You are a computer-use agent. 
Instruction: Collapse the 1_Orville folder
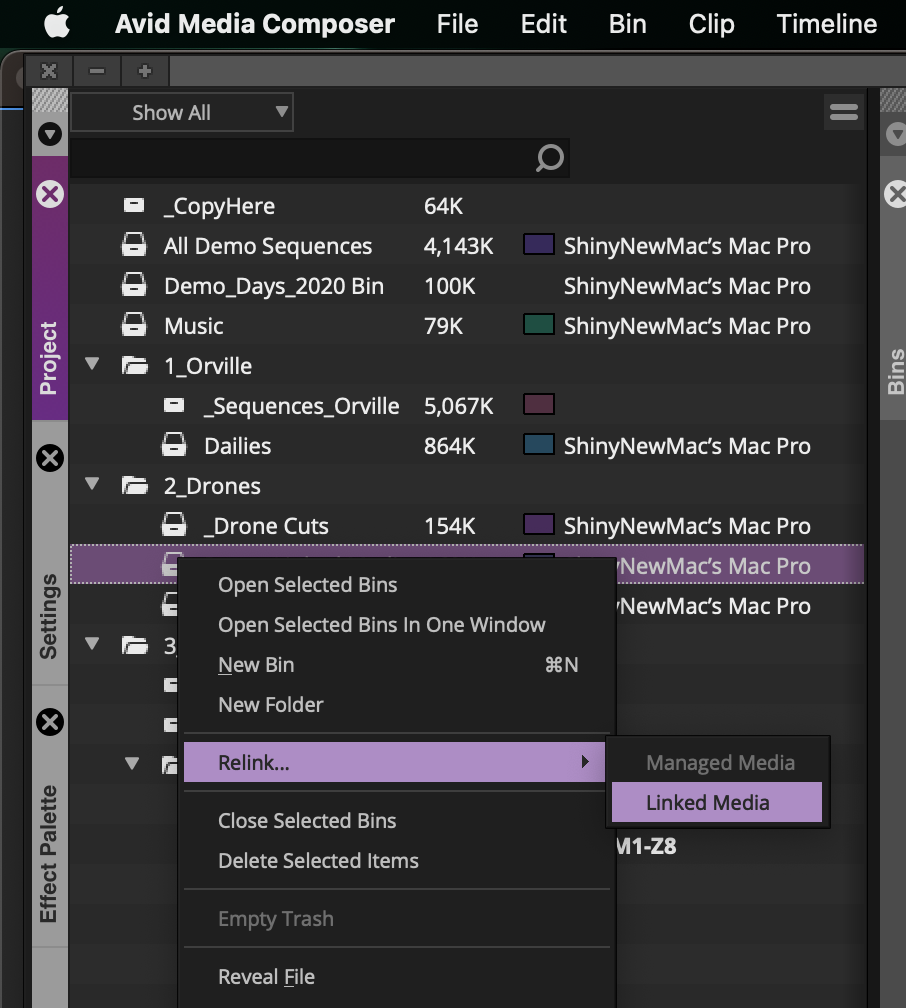pyautogui.click(x=92, y=365)
